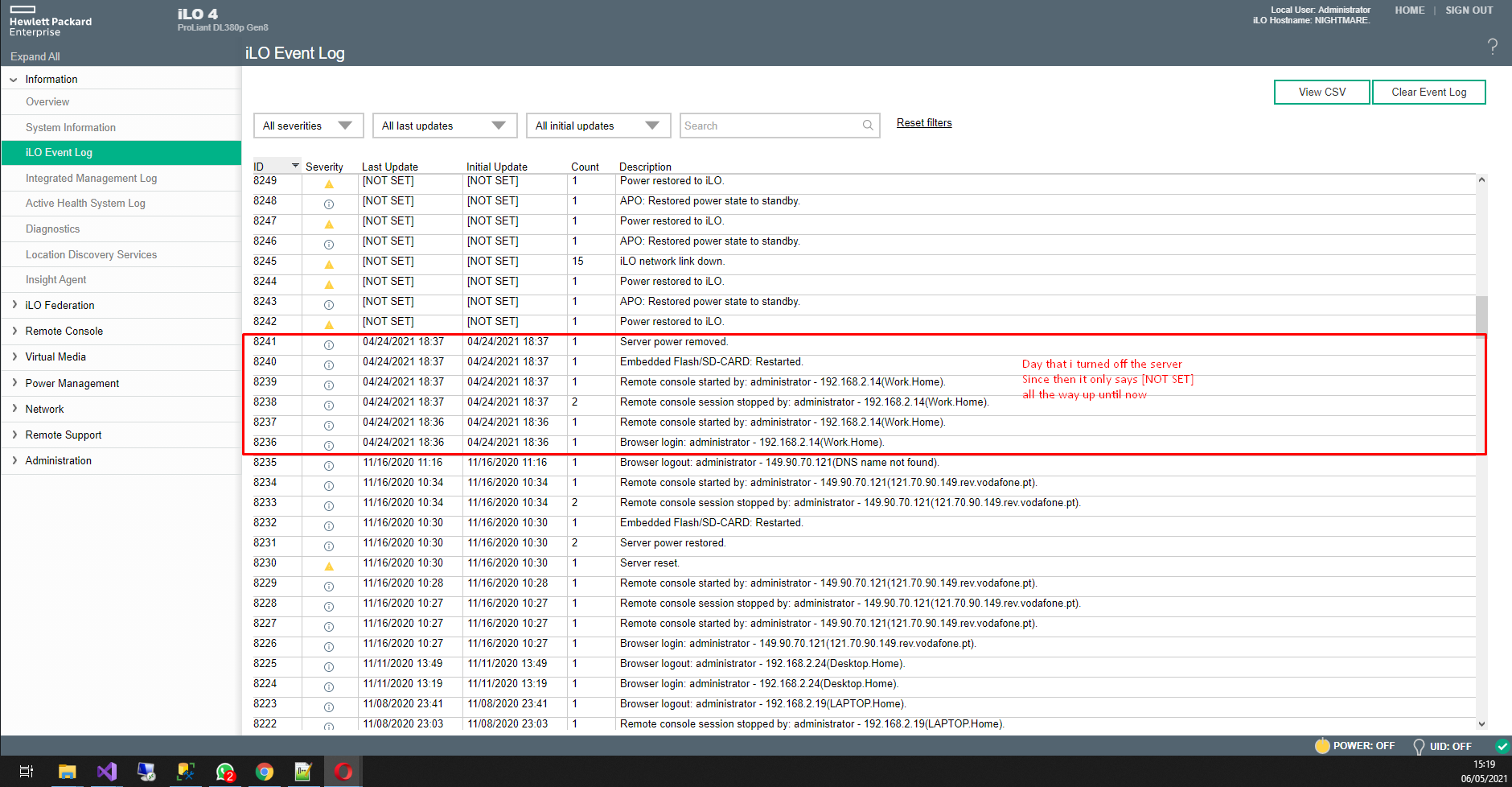The height and width of the screenshot is (787, 1512).
Task: Click the Clear Event Log button
Action: (1429, 92)
